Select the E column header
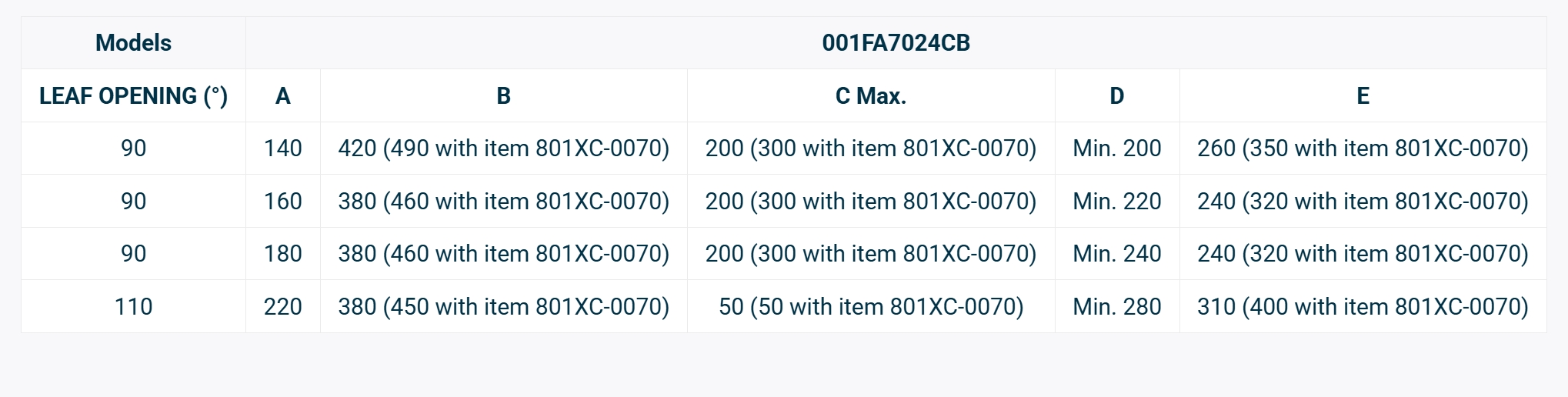The image size is (1568, 397). [x=1363, y=96]
